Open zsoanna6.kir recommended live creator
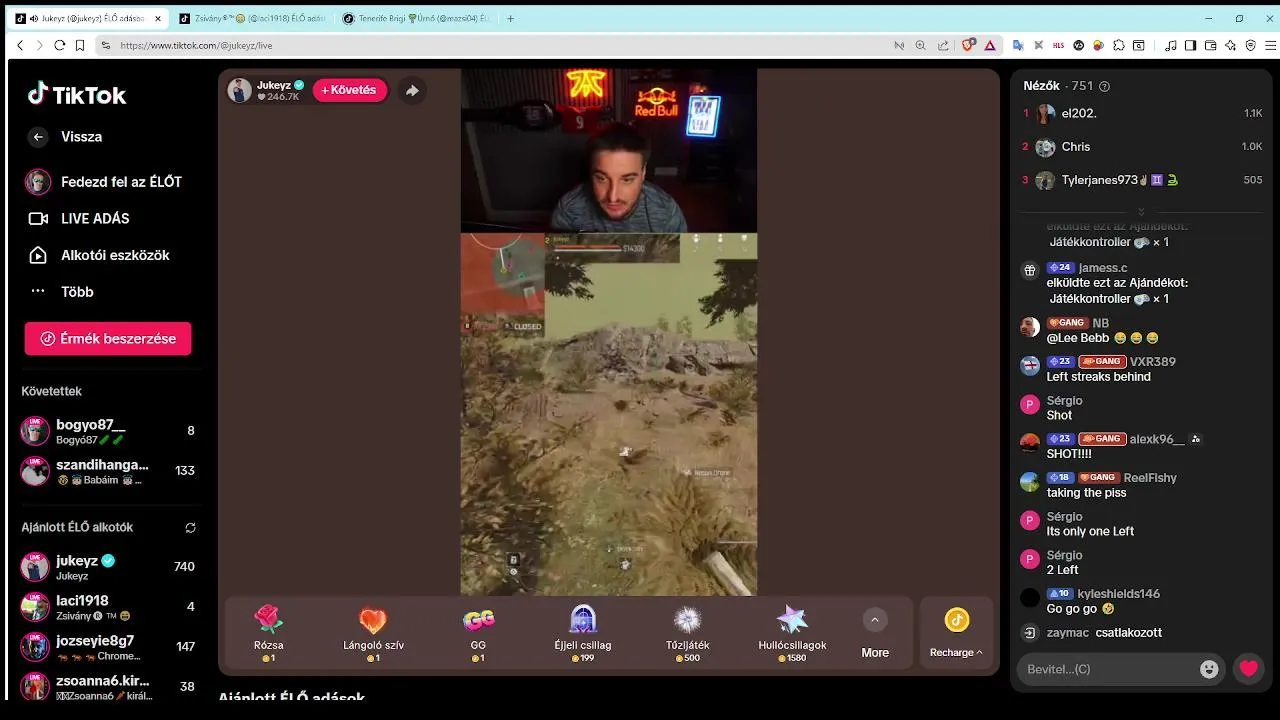The width and height of the screenshot is (1280, 720). click(x=108, y=687)
